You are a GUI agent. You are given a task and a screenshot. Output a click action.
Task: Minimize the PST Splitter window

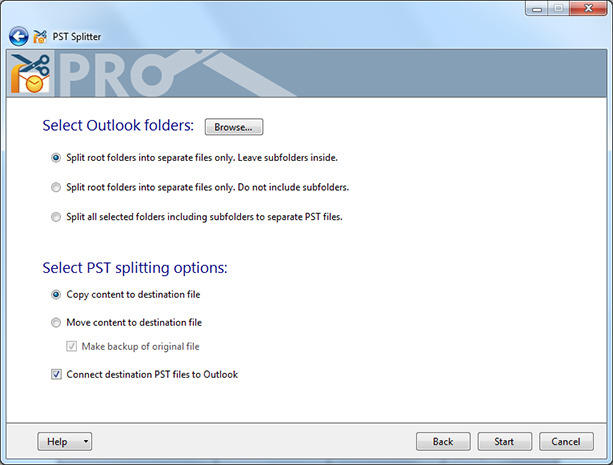[537, 9]
